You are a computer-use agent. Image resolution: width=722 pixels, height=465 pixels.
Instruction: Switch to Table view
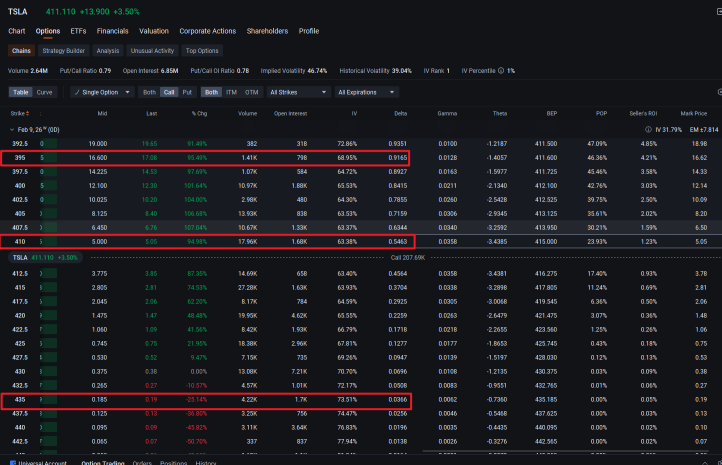(20, 93)
